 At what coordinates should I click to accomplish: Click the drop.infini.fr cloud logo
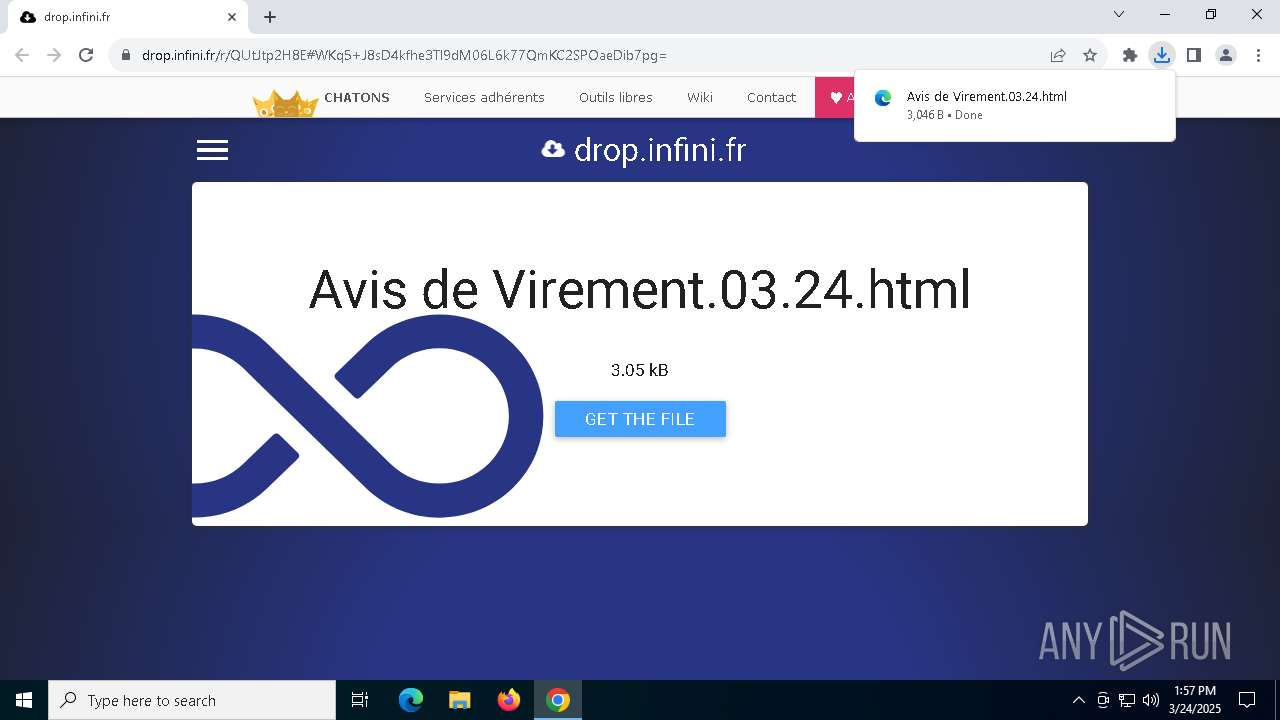[x=553, y=150]
